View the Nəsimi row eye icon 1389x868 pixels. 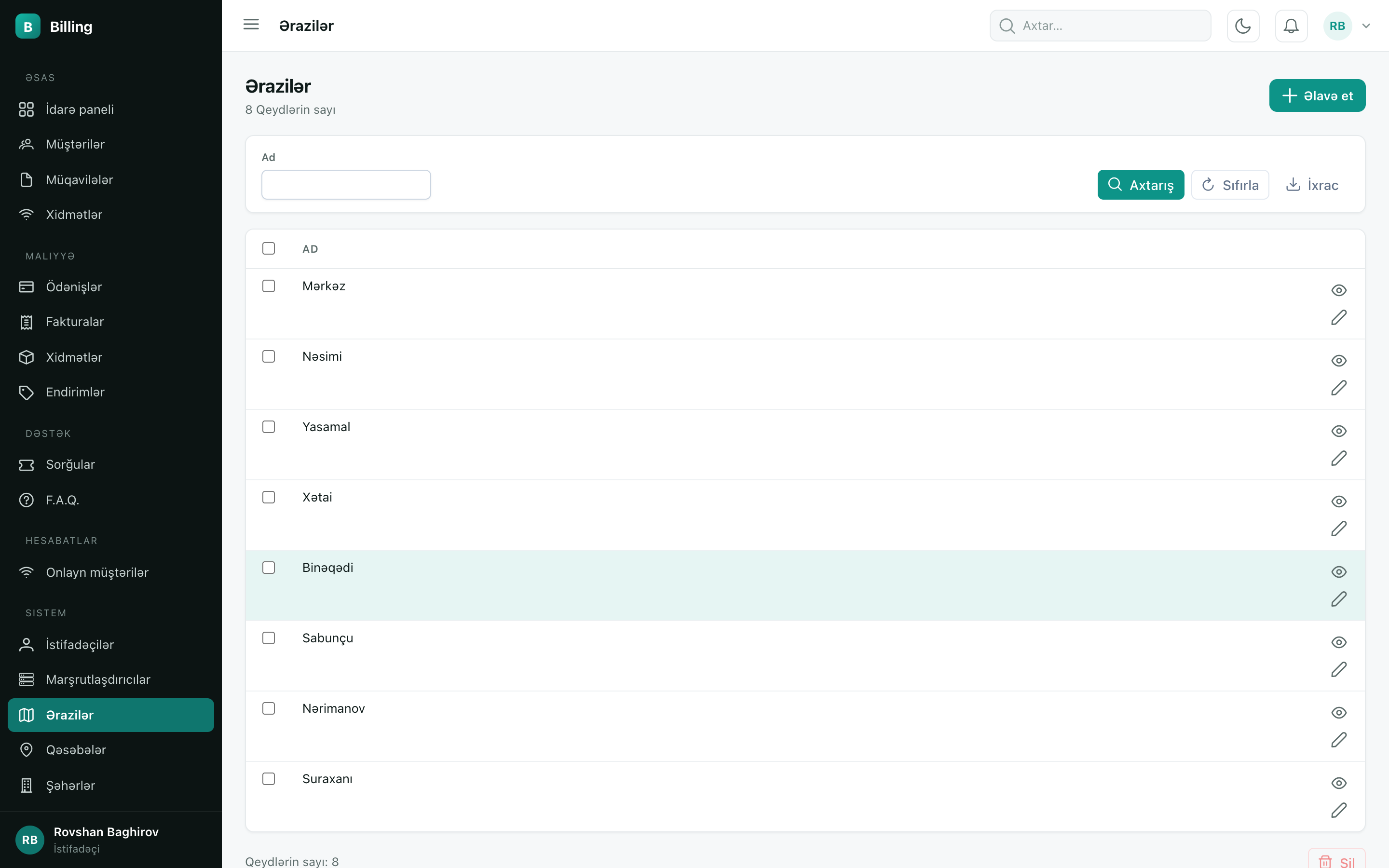click(x=1338, y=361)
